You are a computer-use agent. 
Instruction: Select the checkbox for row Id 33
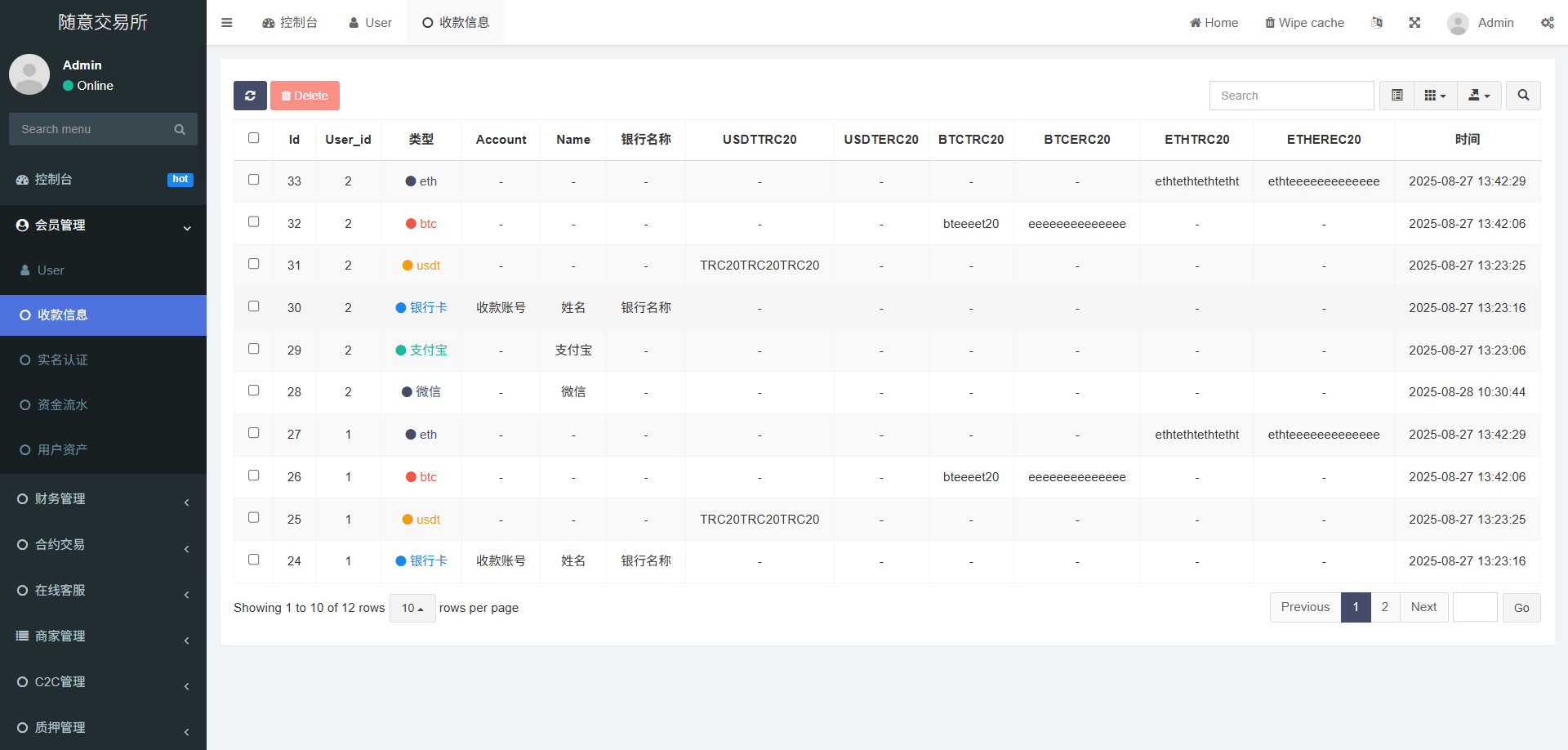point(254,180)
